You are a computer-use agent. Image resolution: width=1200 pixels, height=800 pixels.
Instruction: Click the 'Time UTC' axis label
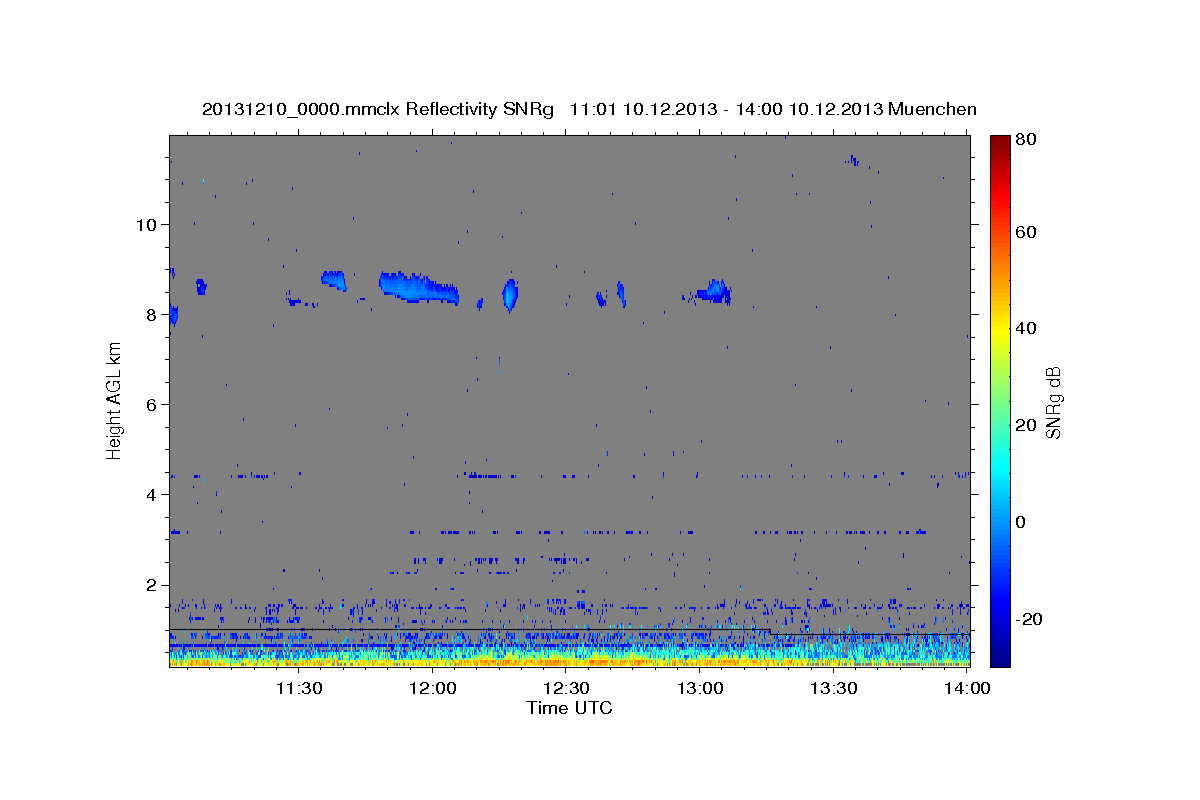click(x=569, y=708)
